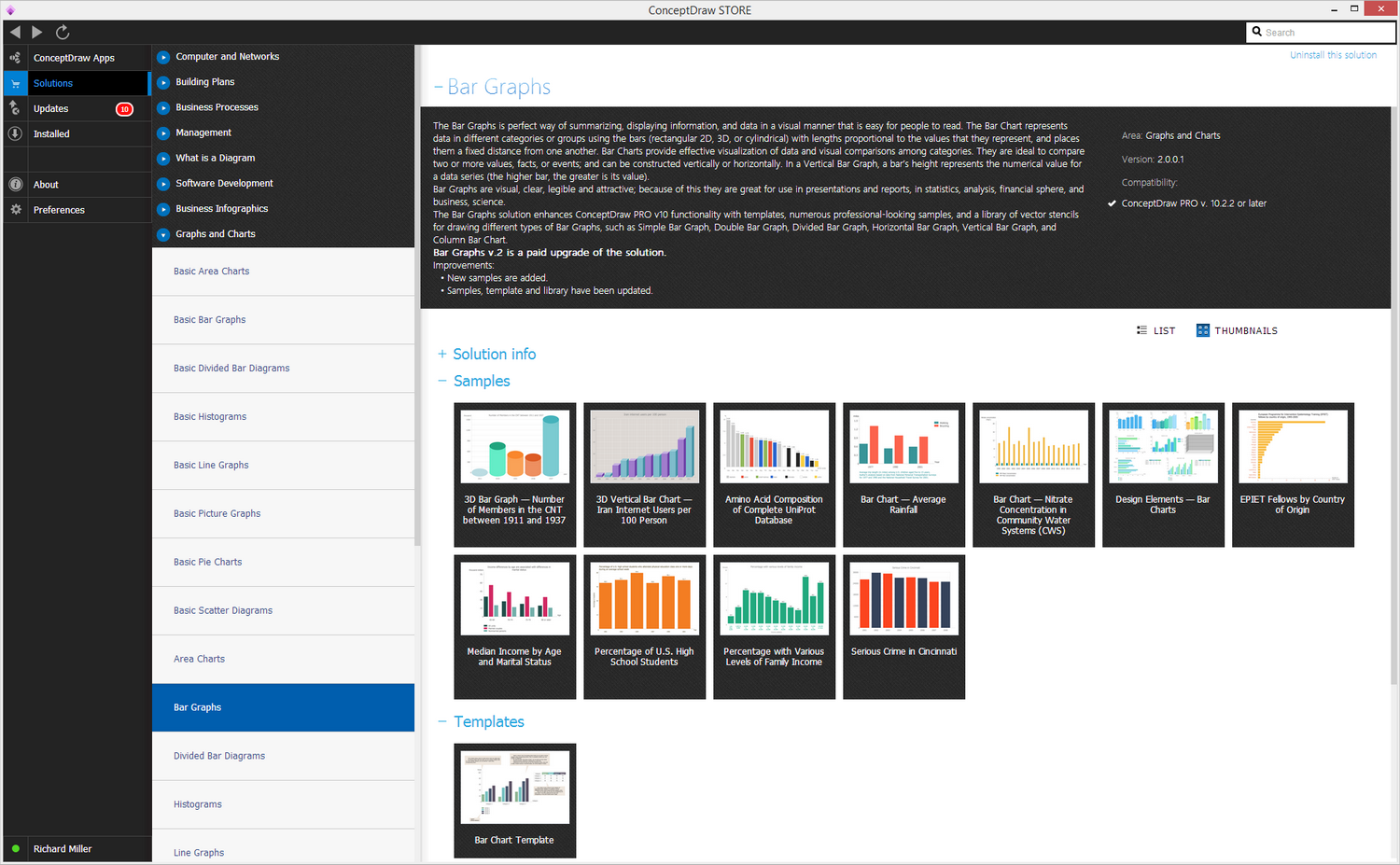Open Median Income by Age sample
Image resolution: width=1400 pixels, height=865 pixels.
514,627
